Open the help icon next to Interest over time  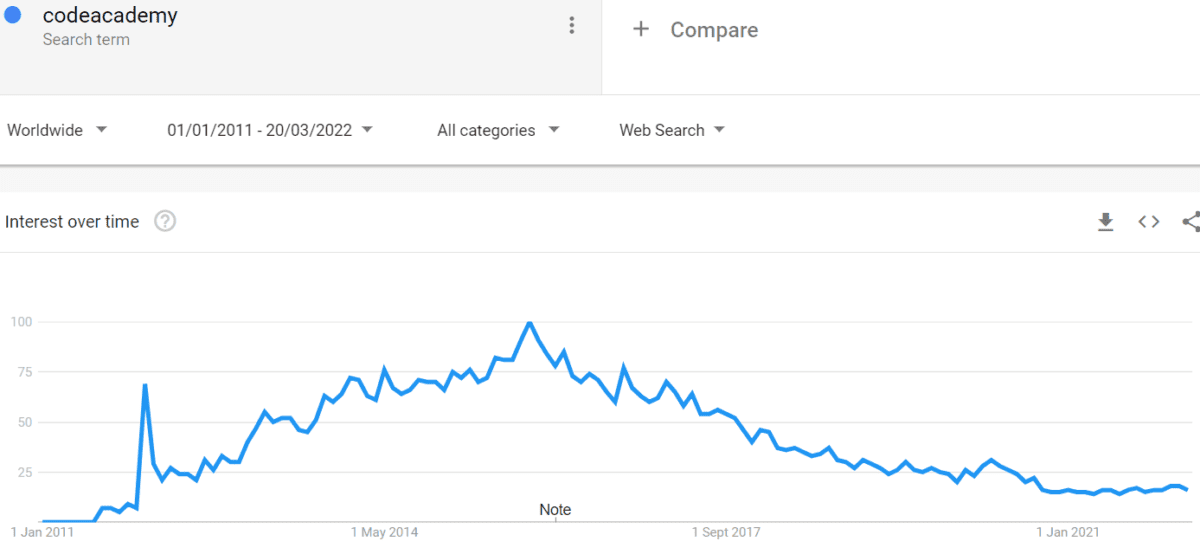pyautogui.click(x=165, y=221)
